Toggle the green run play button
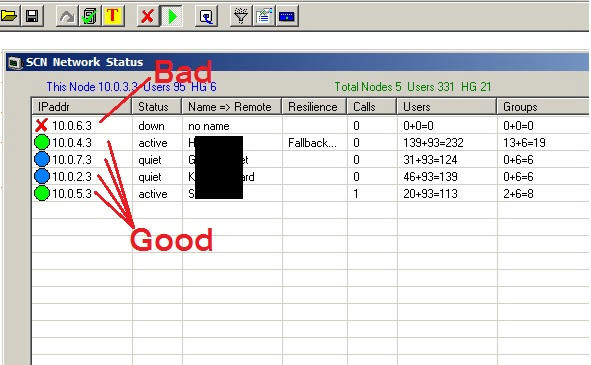 tap(172, 16)
